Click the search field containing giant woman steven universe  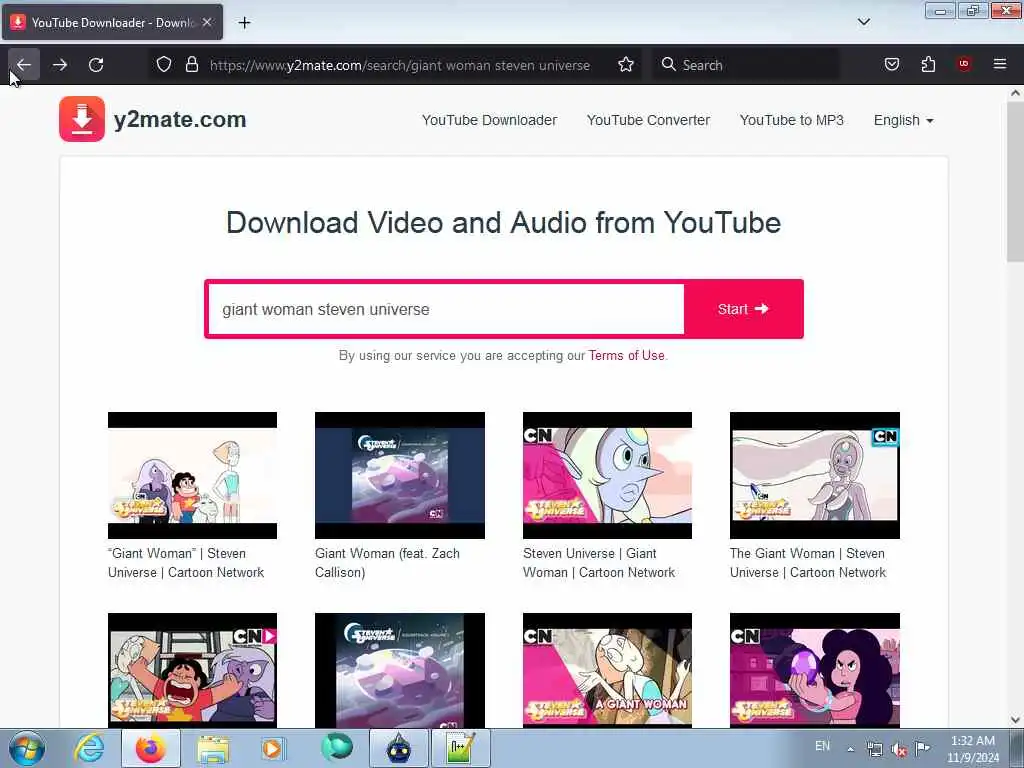coord(446,309)
